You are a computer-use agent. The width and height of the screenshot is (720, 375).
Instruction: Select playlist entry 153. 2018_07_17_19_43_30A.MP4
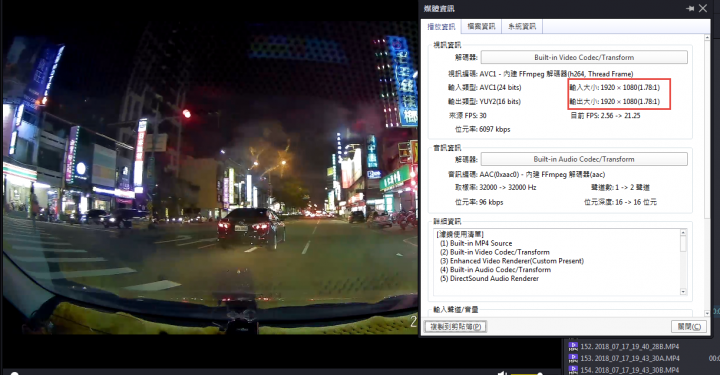click(630, 358)
